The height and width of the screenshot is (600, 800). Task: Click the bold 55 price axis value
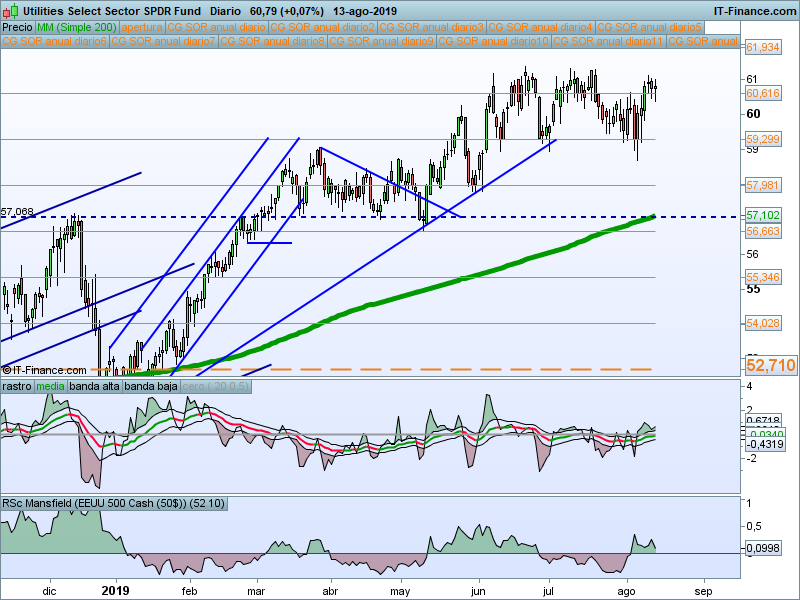753,289
